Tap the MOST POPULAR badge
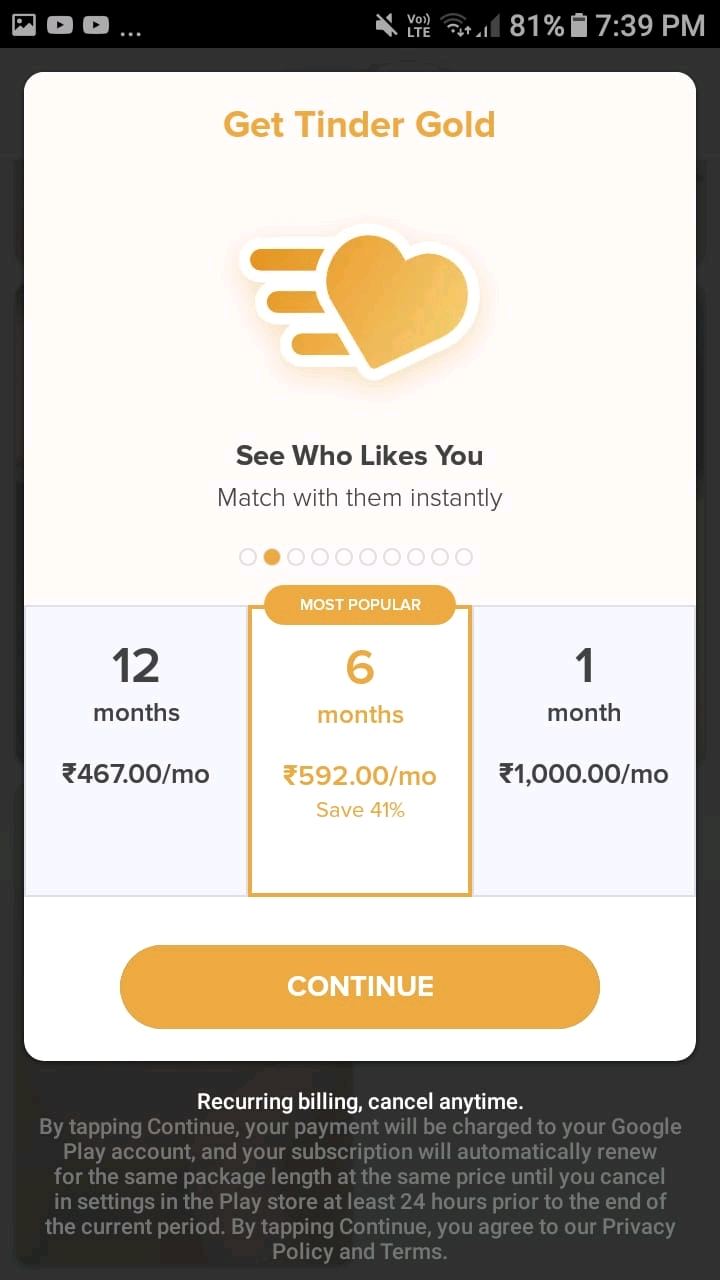 pos(360,605)
